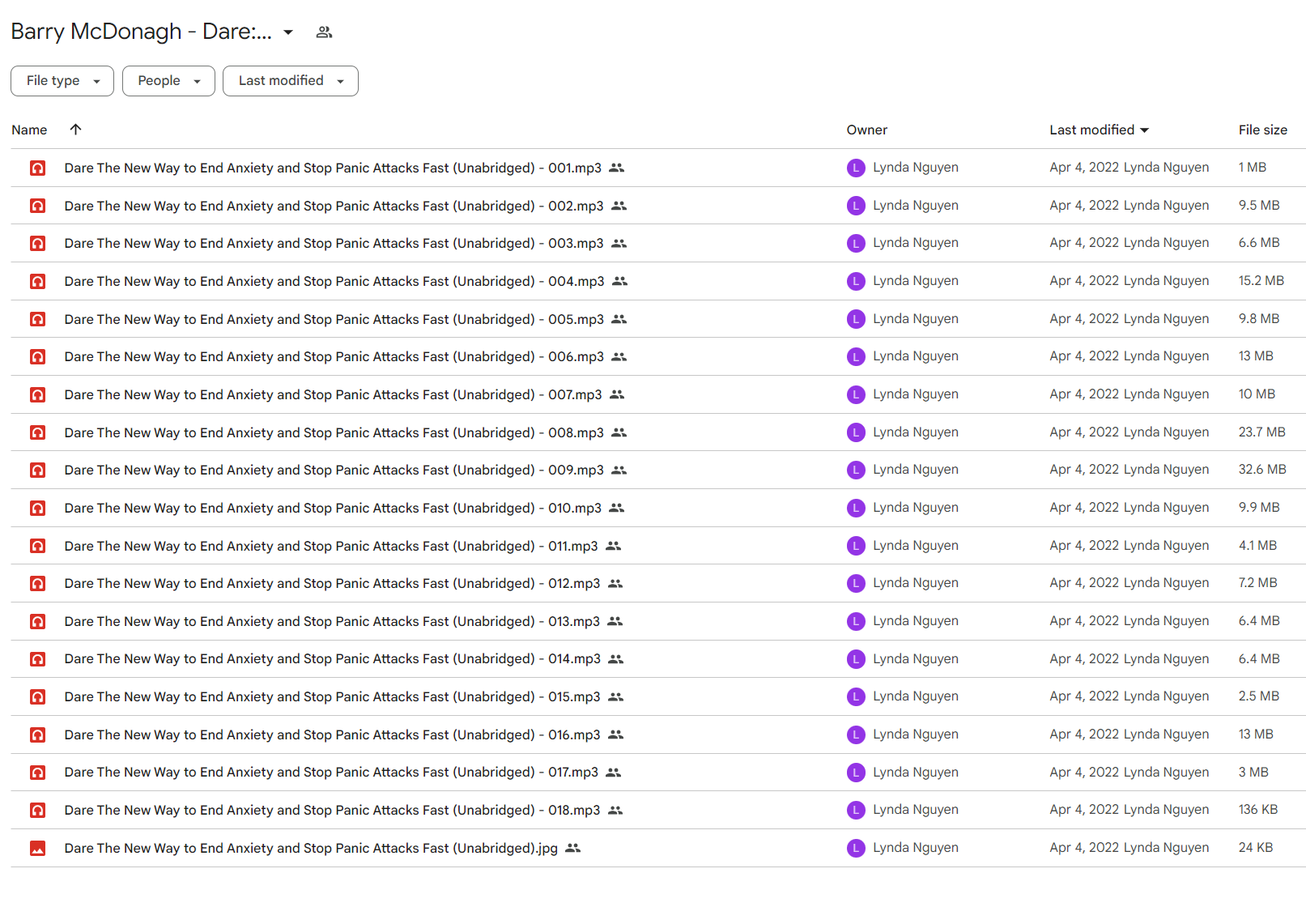Open the file ending in 008.mp3
This screenshot has height=924, width=1306.
[334, 432]
